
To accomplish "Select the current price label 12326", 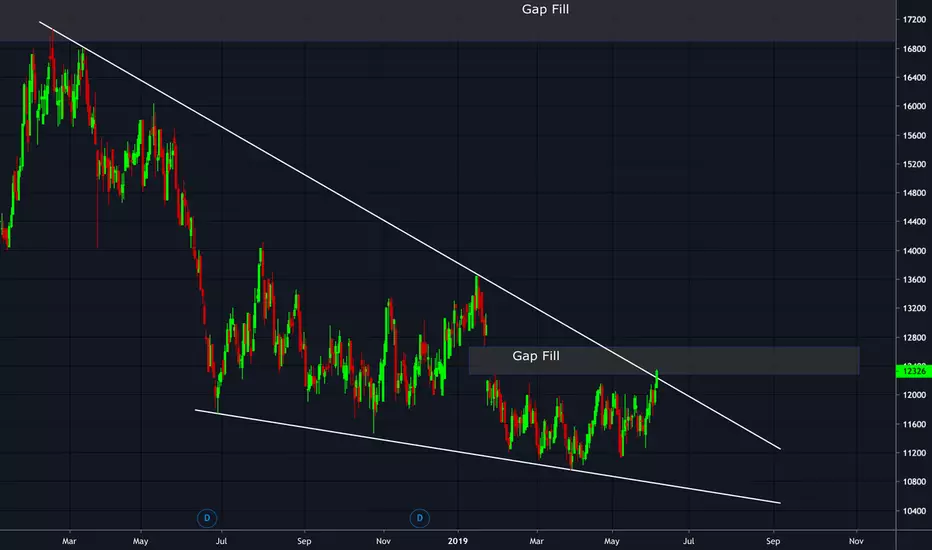I will click(x=914, y=371).
